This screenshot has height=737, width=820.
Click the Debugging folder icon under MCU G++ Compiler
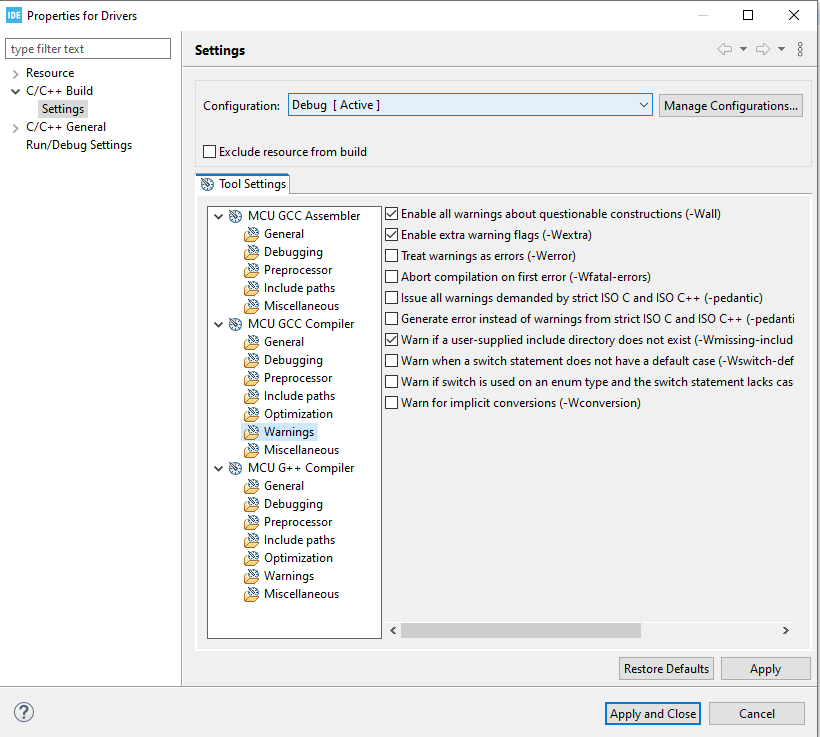(252, 504)
